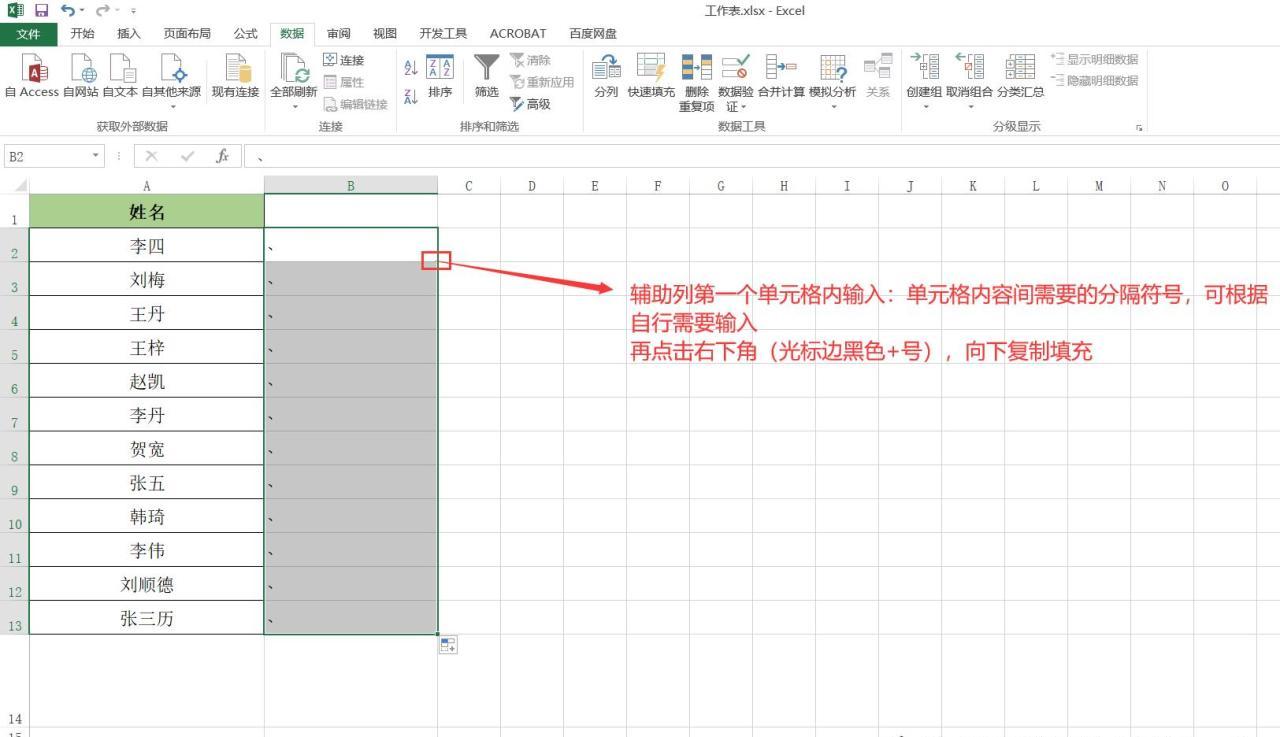
Task: Click the 连接 connections button
Action: point(344,60)
